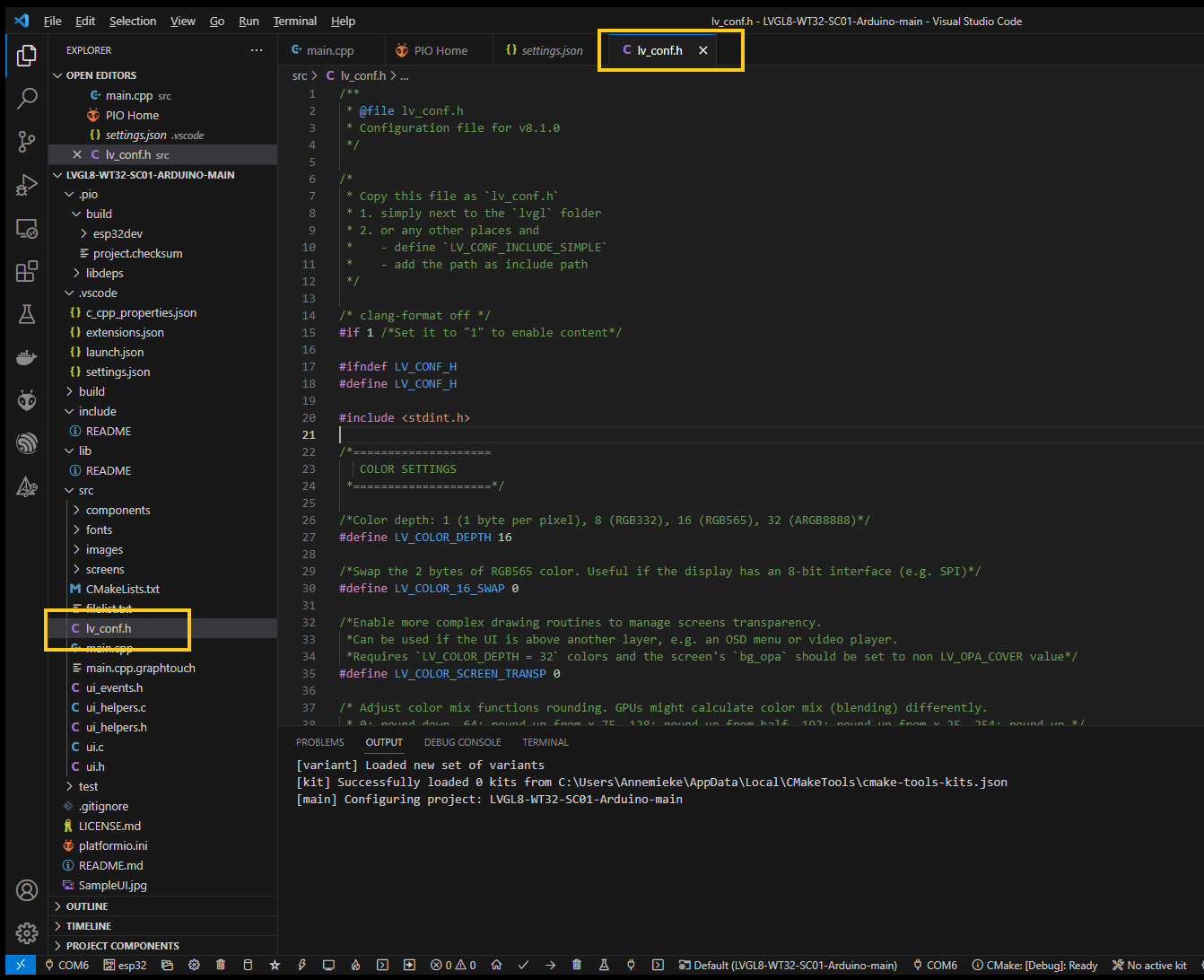The image size is (1204, 980).
Task: Open the Selection menu
Action: 133,21
